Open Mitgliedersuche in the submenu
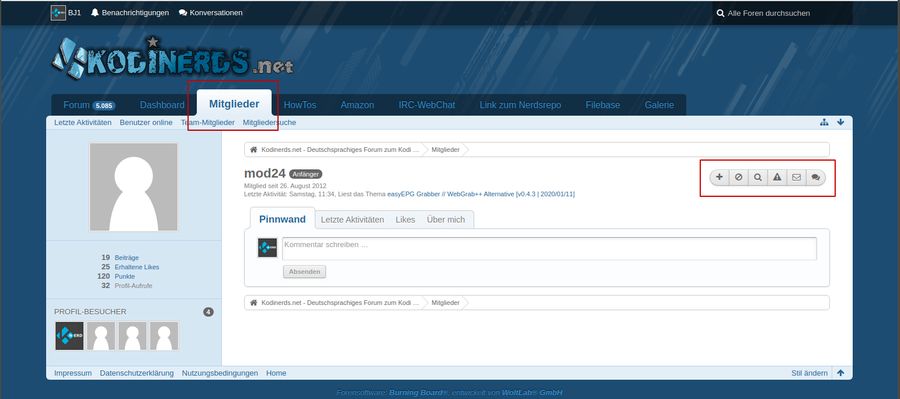This screenshot has width=900, height=399. coord(269,122)
